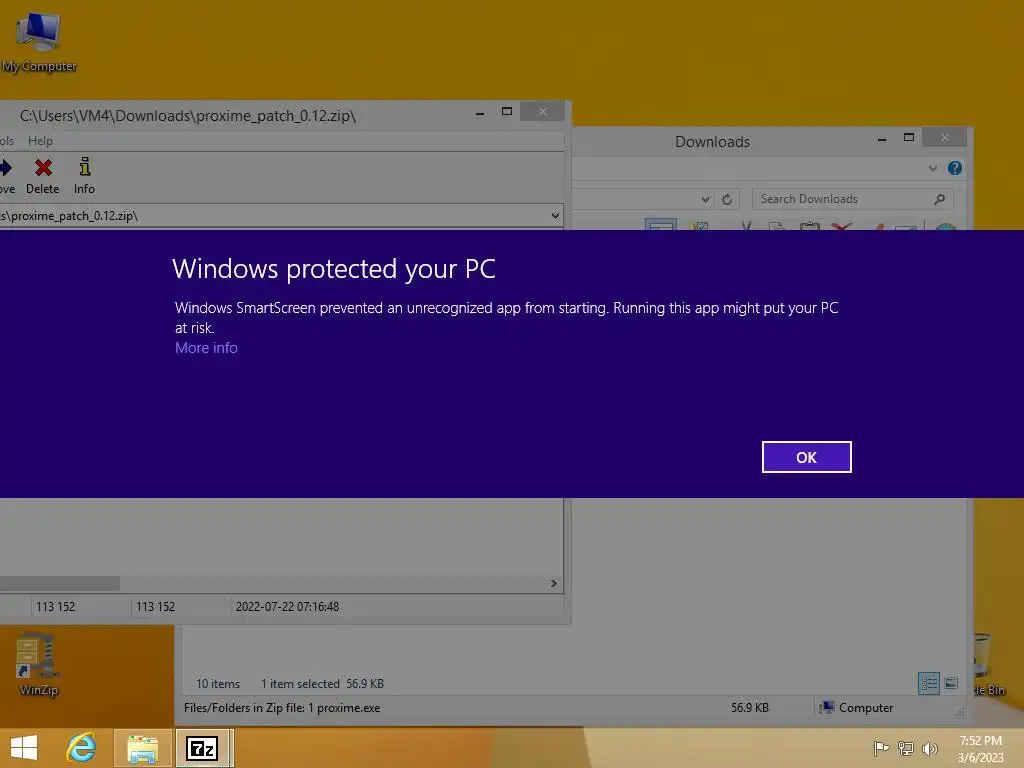Viewport: 1024px width, 768px height.
Task: Click the 56.9 KB status bar cell
Action: (x=750, y=708)
